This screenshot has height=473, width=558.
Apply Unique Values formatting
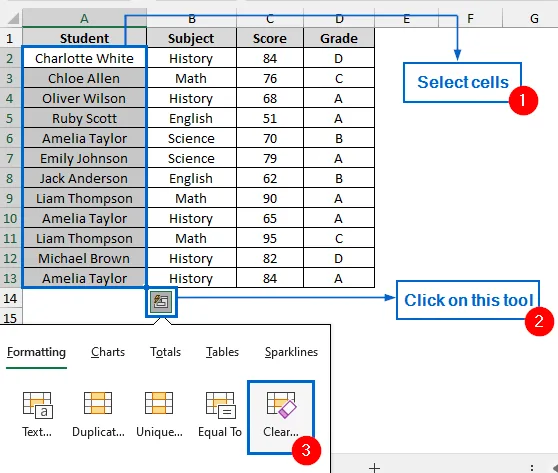click(159, 414)
